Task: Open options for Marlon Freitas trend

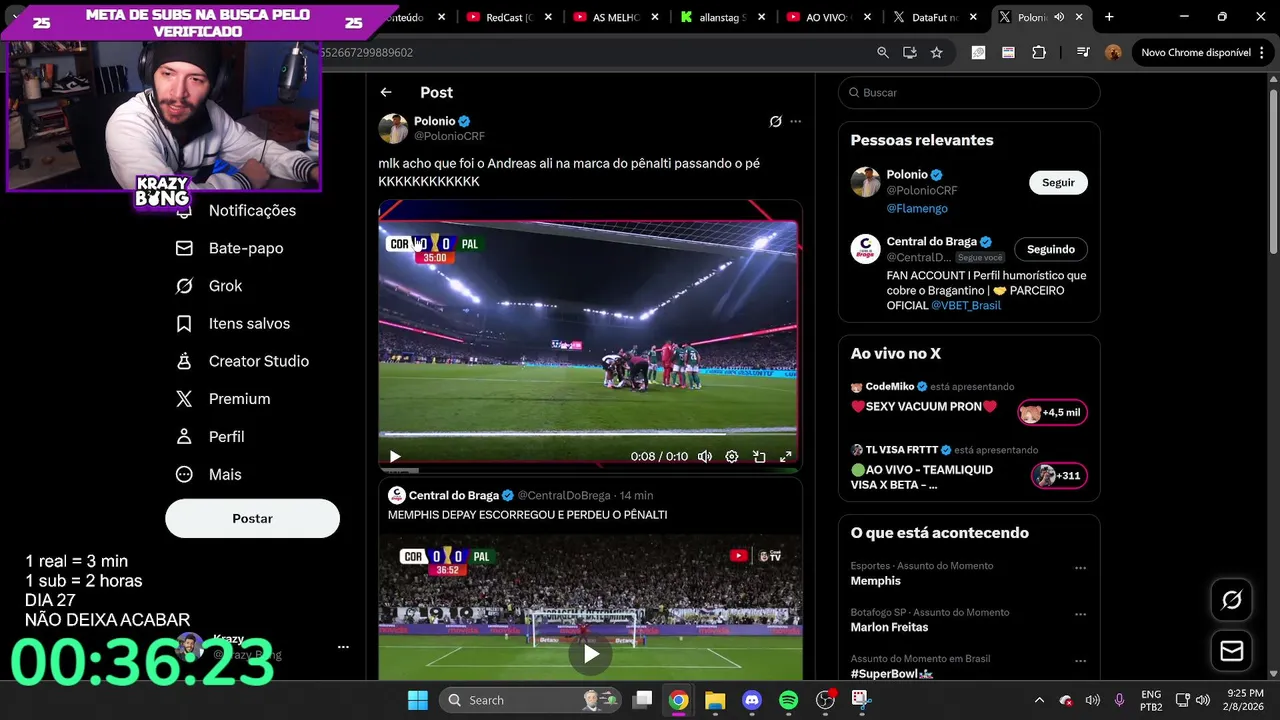Action: click(x=1080, y=614)
